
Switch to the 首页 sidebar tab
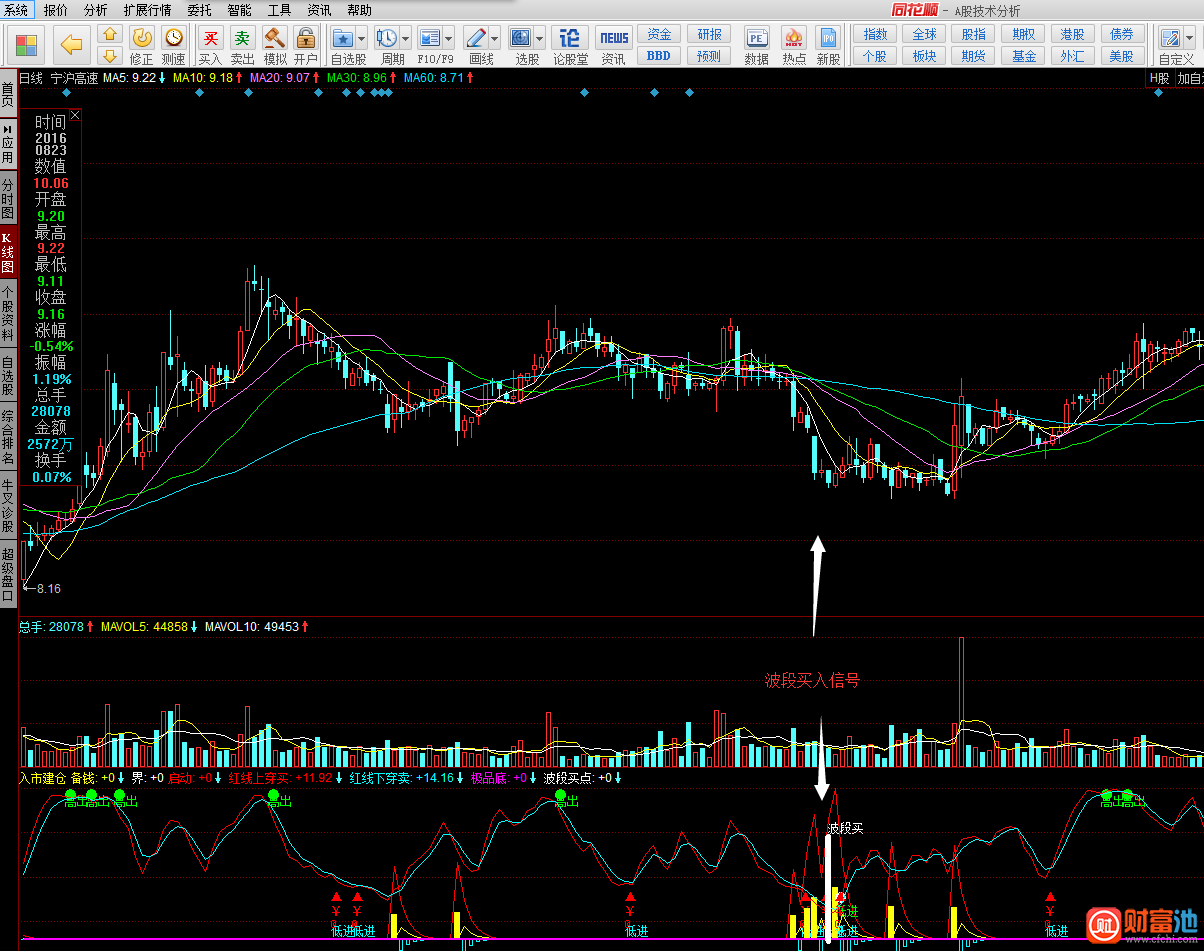tap(8, 95)
